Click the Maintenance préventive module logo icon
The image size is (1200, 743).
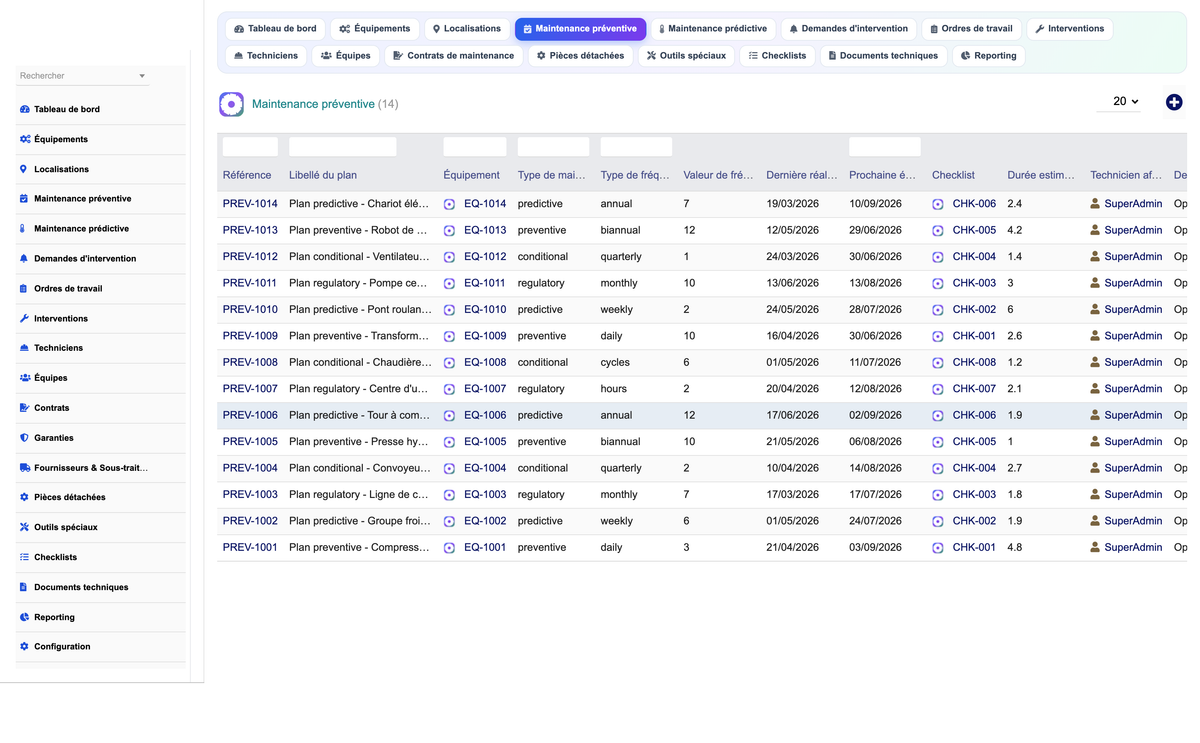tap(231, 104)
